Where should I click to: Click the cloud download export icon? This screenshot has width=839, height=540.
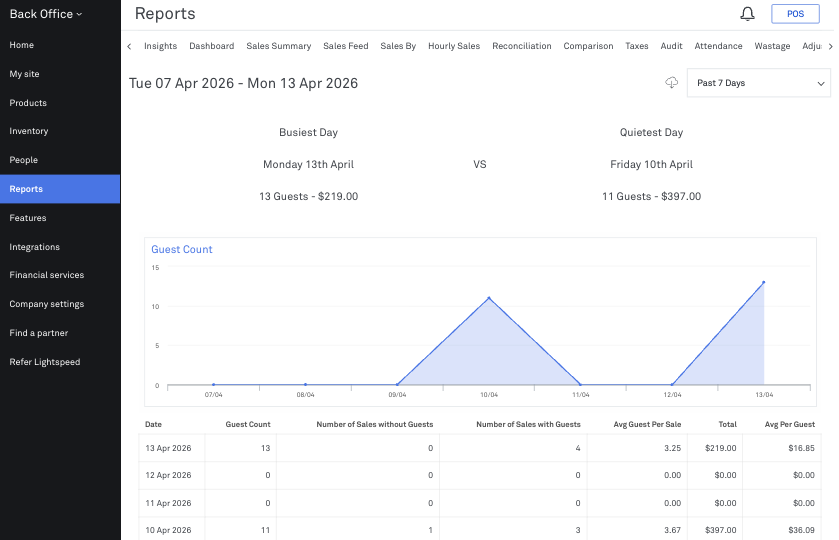[672, 82]
